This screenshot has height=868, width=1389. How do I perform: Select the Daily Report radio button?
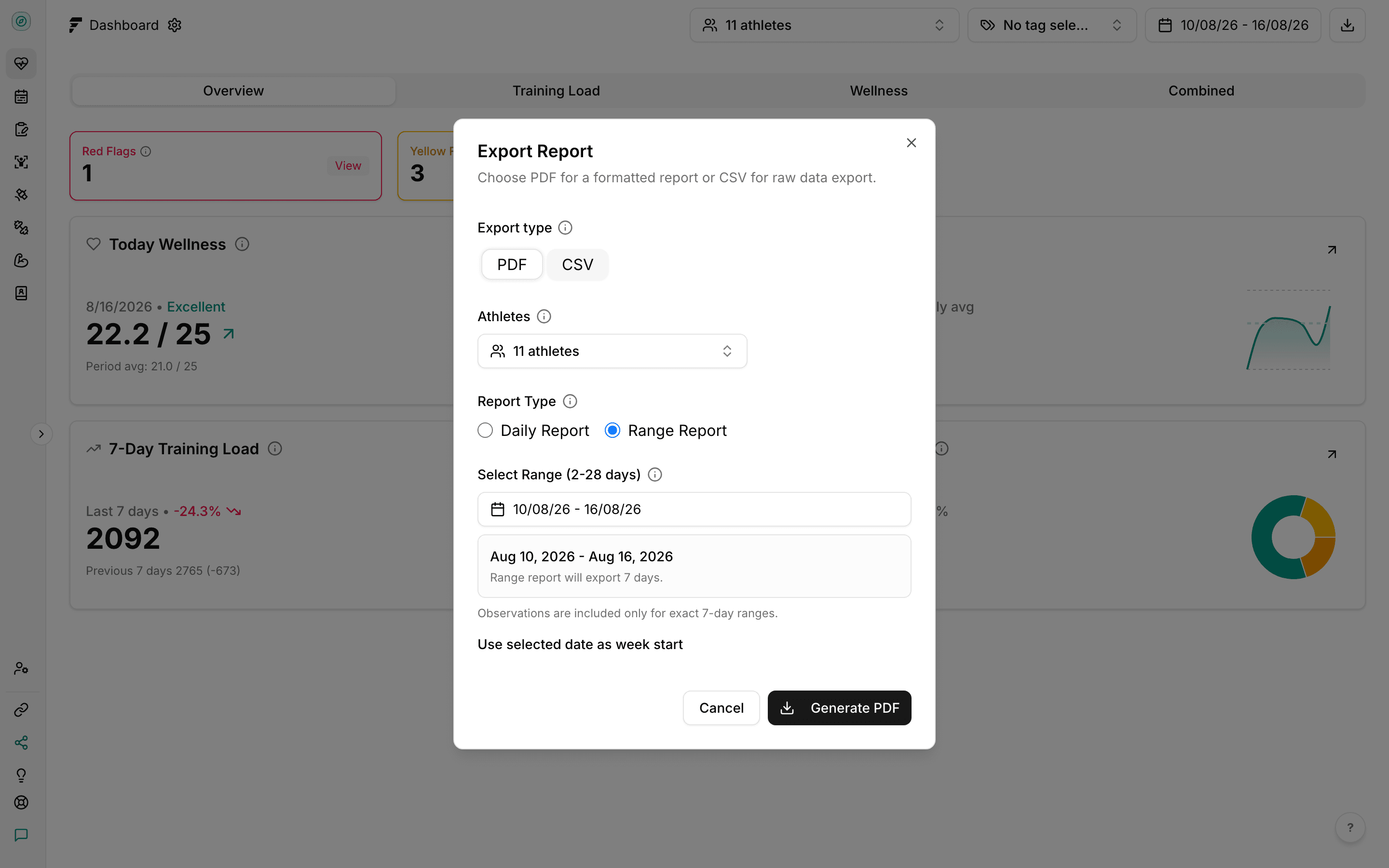485,431
